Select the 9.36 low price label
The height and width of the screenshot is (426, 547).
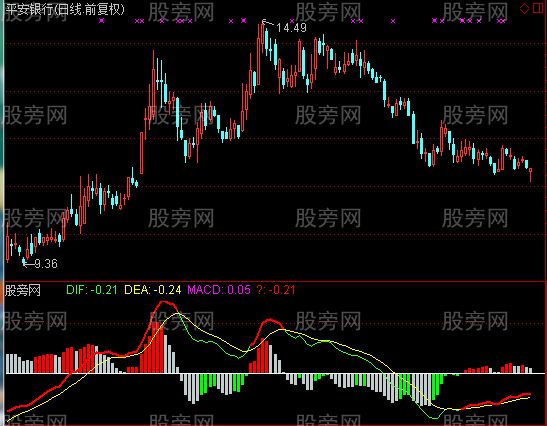pyautogui.click(x=46, y=263)
